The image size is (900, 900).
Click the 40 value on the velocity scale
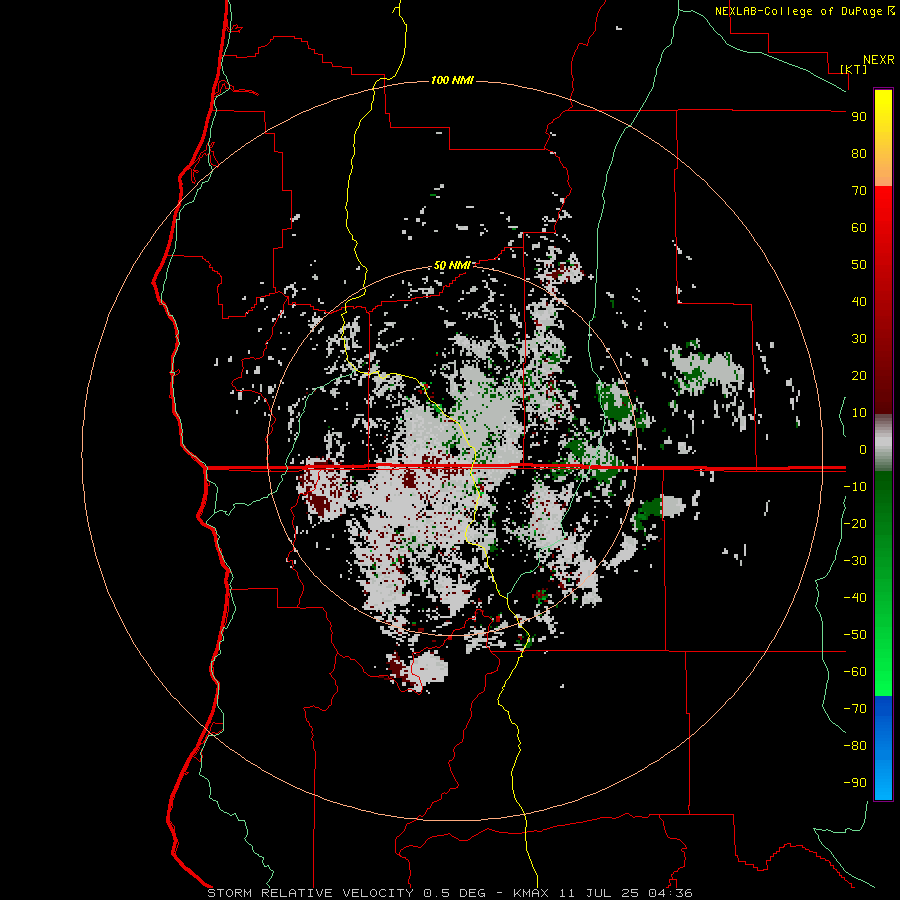pyautogui.click(x=859, y=302)
